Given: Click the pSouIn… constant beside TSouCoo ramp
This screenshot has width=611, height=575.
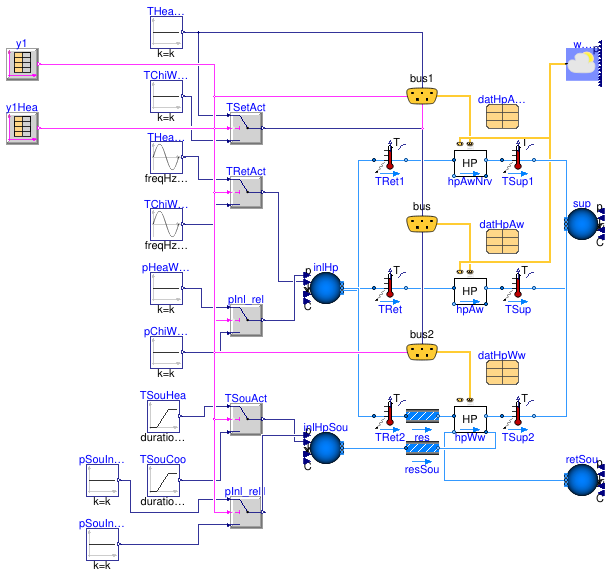Looking at the screenshot, I should 102,480.
